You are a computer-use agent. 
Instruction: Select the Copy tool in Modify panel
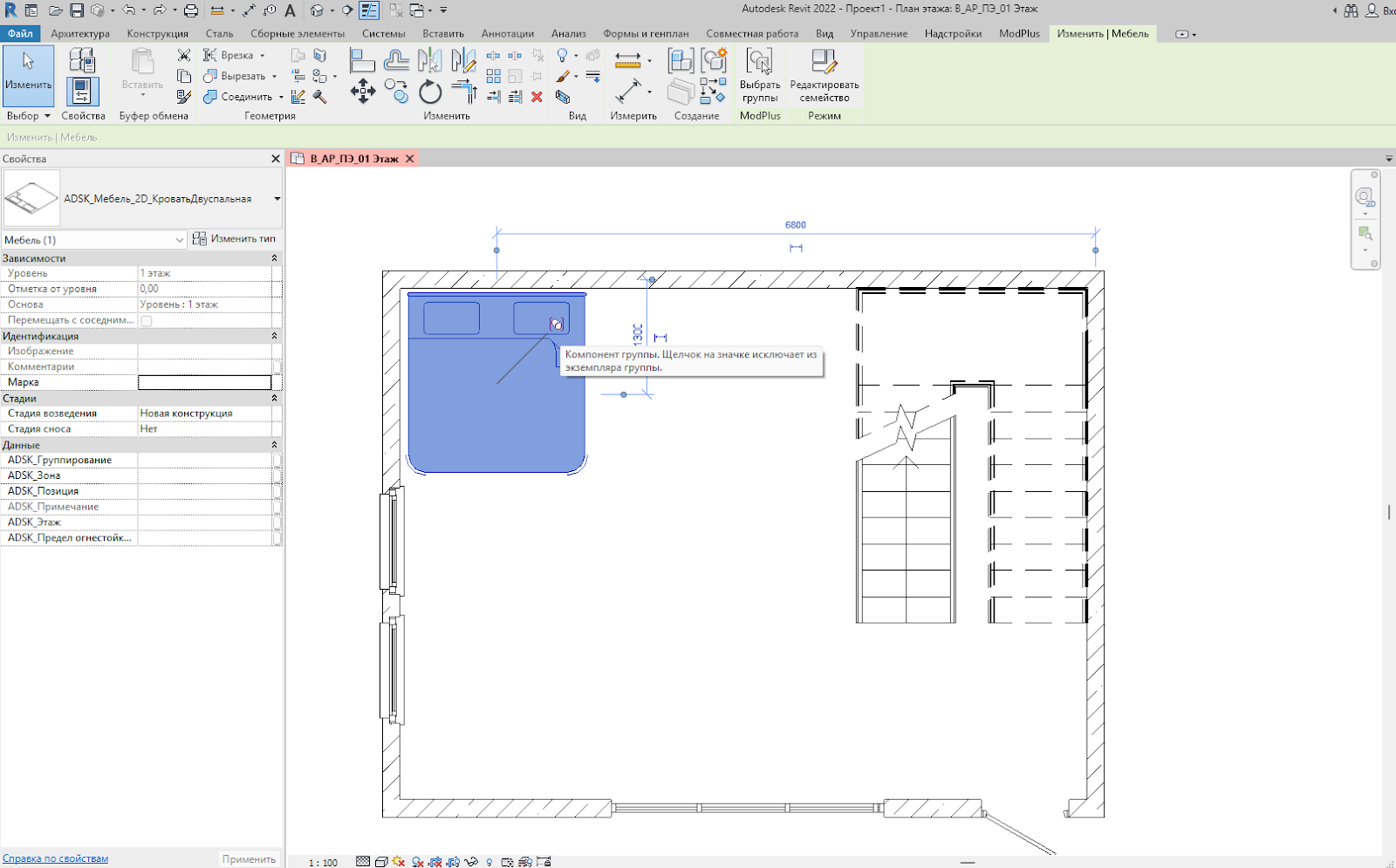point(397,92)
